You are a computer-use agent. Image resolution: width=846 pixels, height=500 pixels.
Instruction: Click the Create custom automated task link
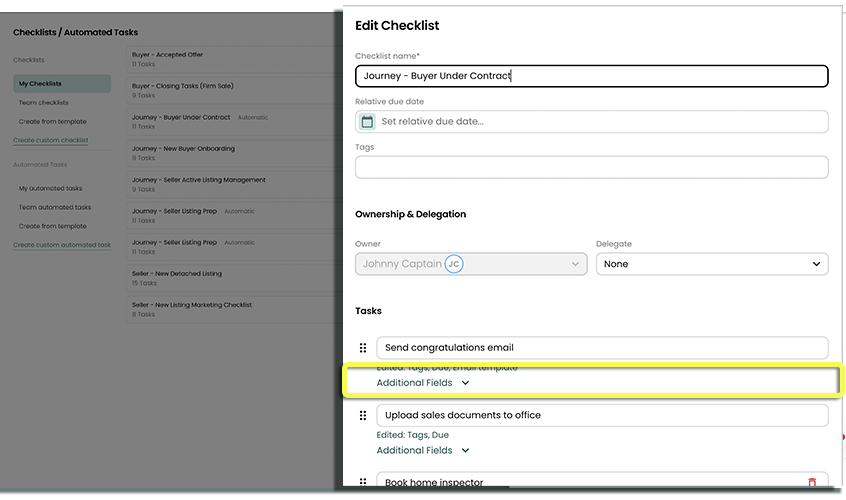[62, 245]
